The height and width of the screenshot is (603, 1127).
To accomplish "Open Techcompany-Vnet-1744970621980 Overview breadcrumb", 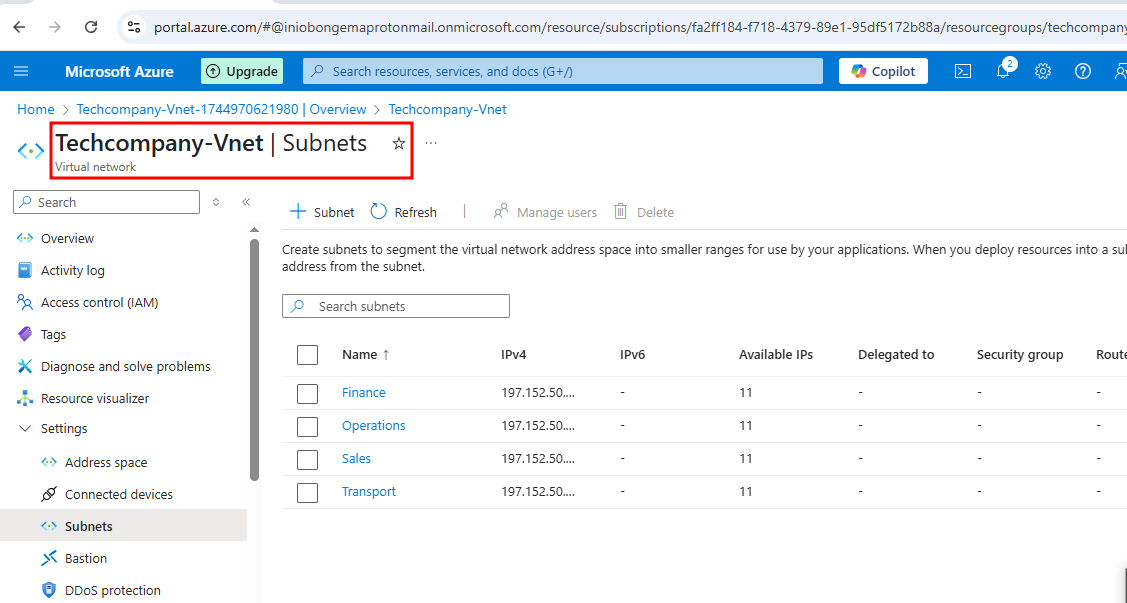I will pyautogui.click(x=221, y=109).
